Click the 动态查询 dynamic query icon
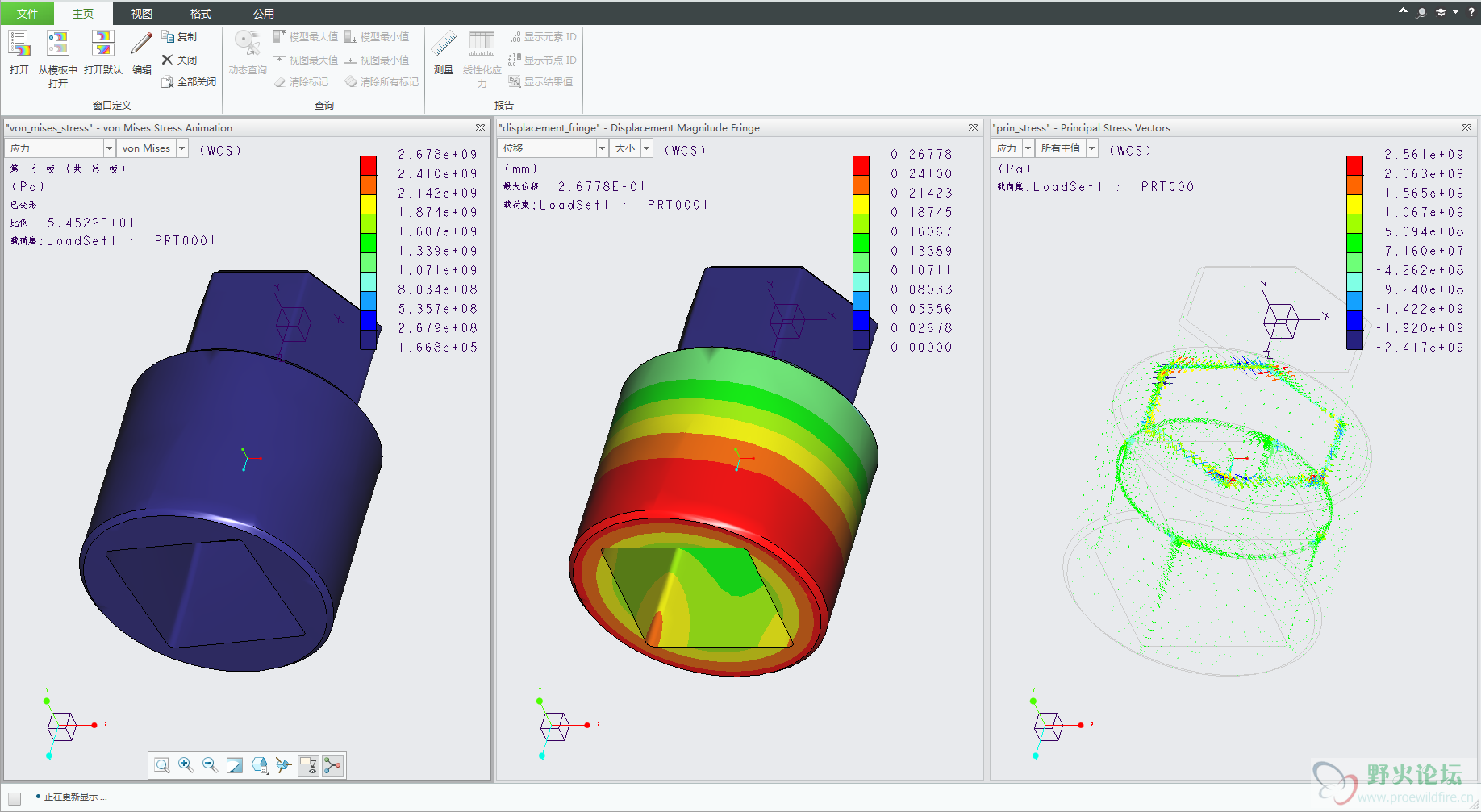 click(x=247, y=44)
